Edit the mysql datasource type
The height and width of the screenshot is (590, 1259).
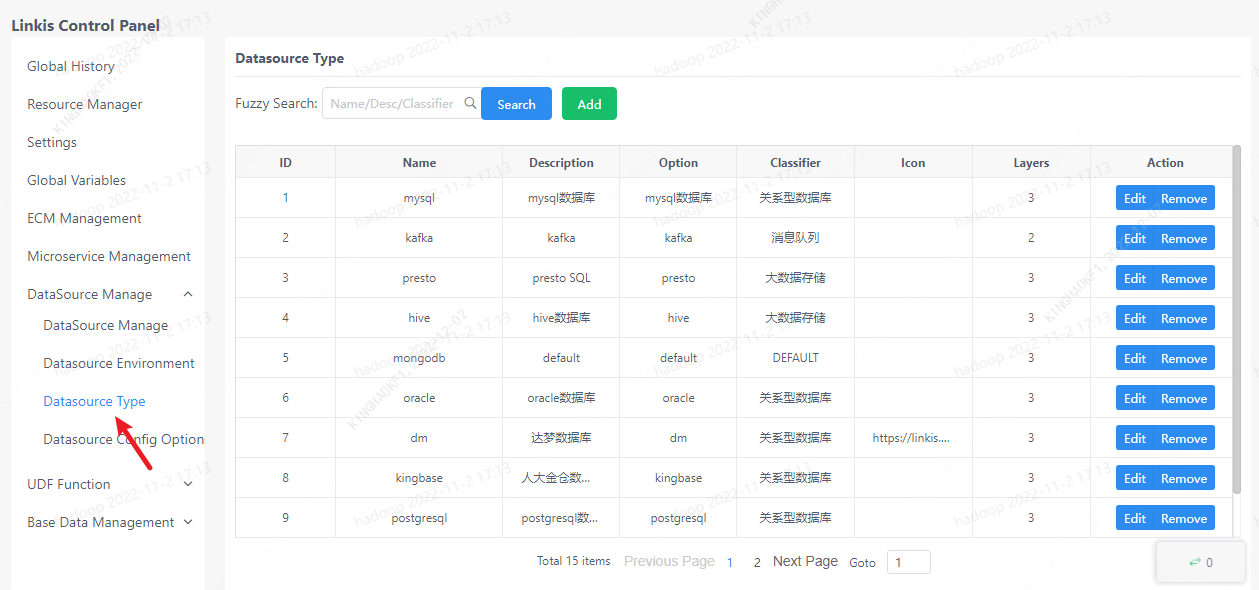pyautogui.click(x=1134, y=197)
